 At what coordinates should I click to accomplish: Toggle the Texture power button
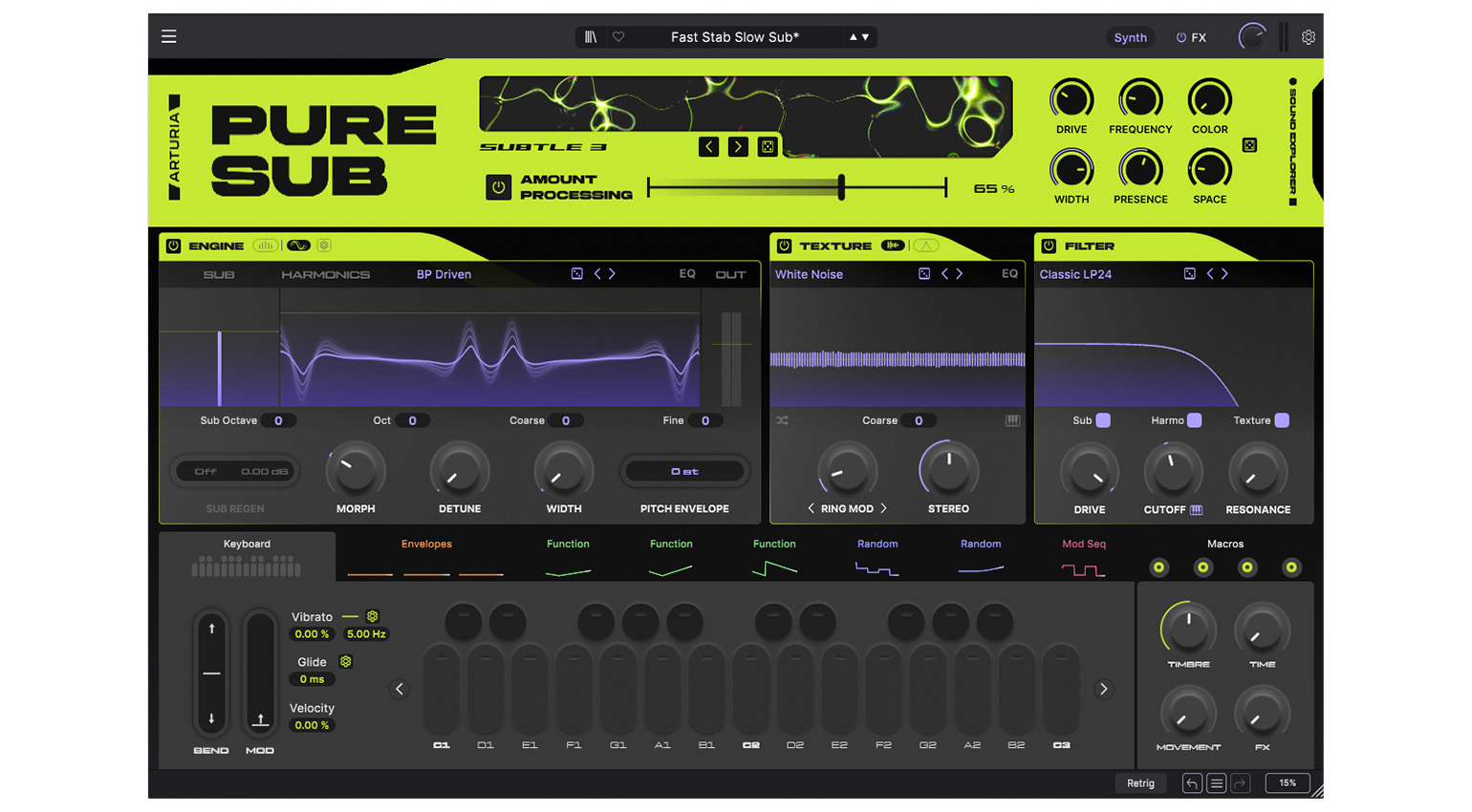[x=784, y=246]
